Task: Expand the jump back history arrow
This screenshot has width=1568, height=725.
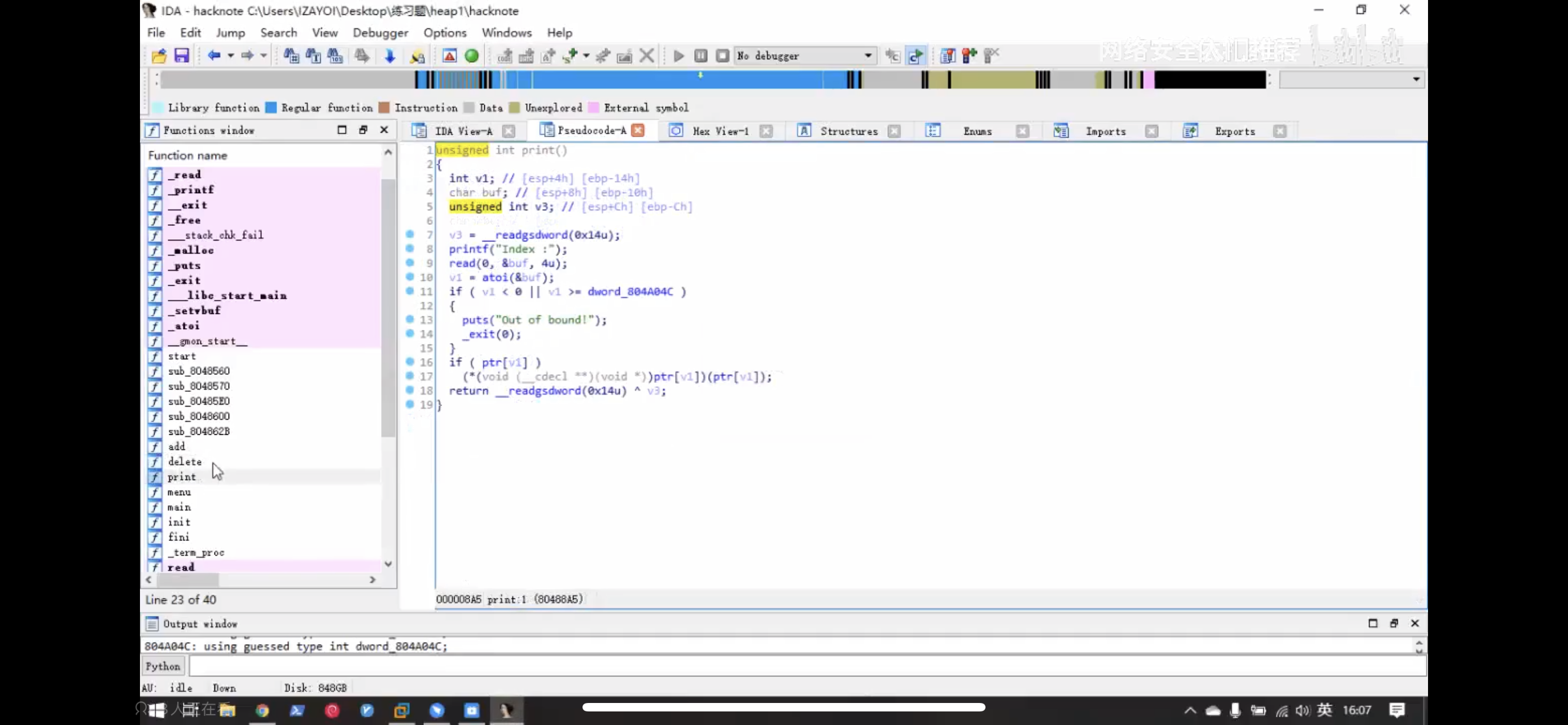Action: pyautogui.click(x=231, y=56)
